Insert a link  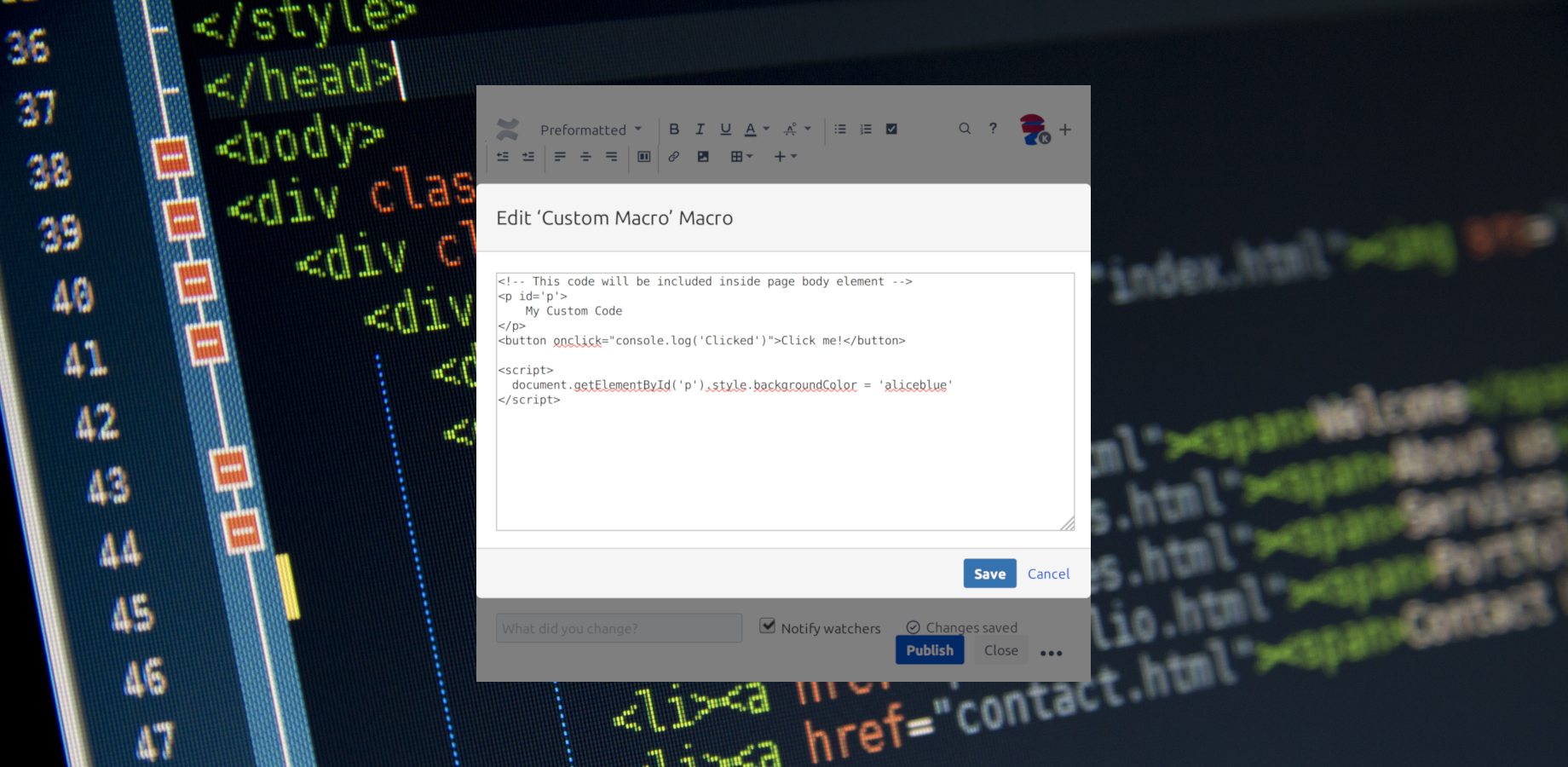[674, 157]
